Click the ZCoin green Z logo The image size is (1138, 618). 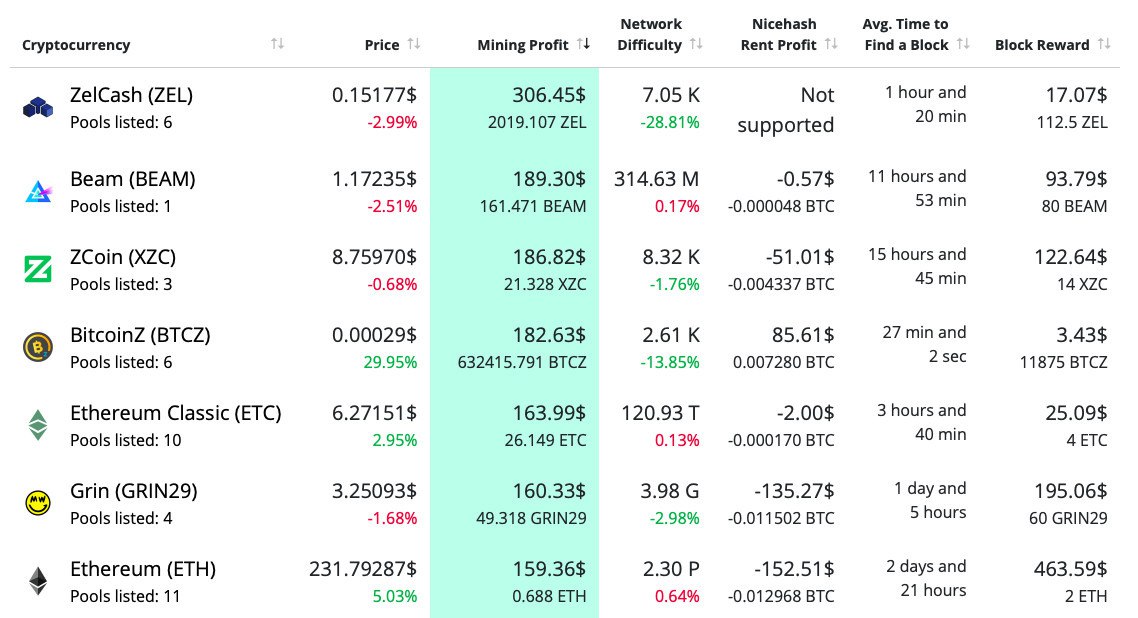point(37,269)
